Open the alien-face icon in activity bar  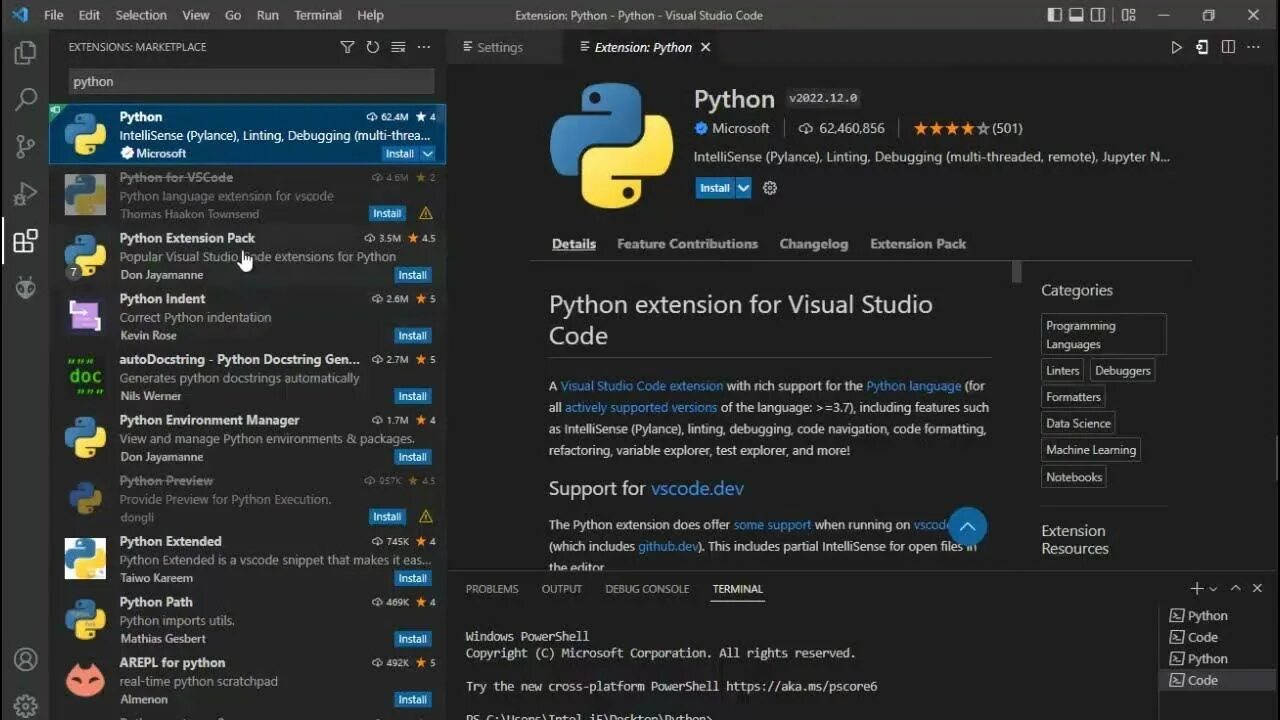[x=25, y=289]
